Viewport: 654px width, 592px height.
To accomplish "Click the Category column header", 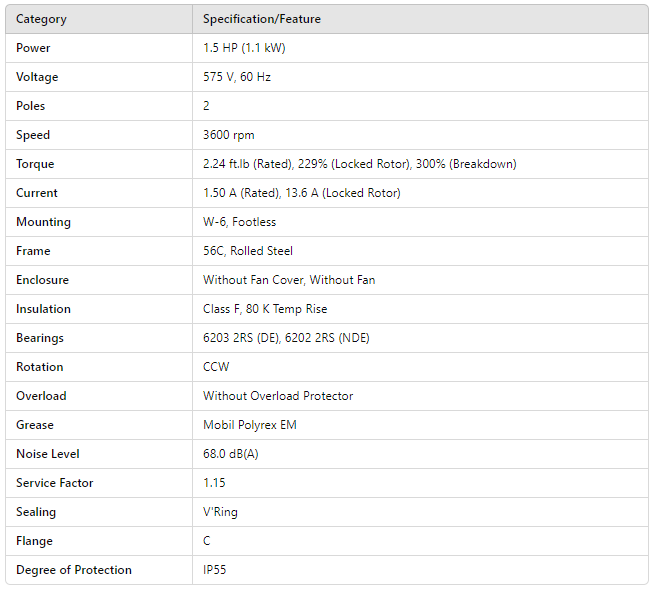I will click(x=41, y=19).
